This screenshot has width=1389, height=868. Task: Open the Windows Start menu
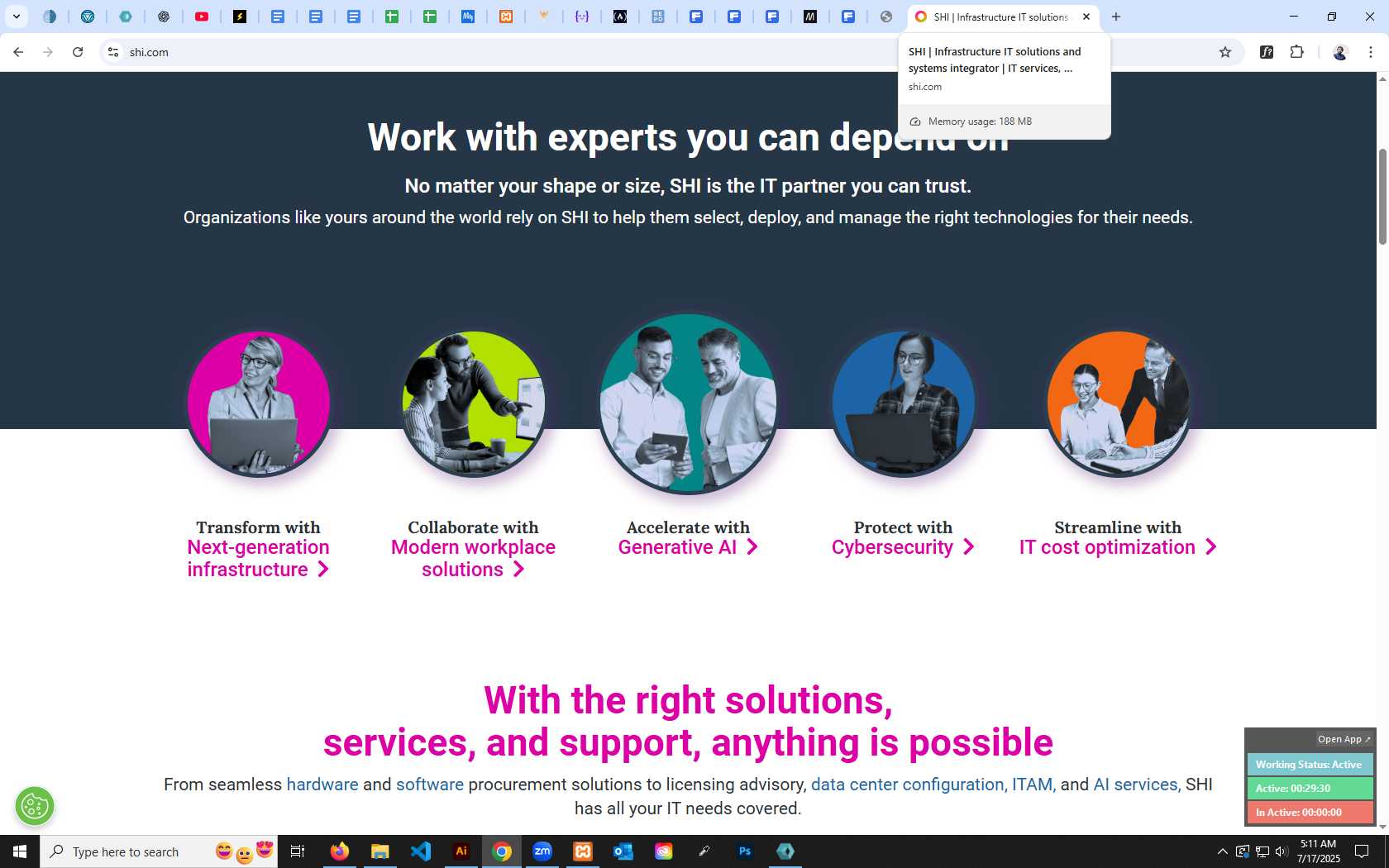[20, 851]
